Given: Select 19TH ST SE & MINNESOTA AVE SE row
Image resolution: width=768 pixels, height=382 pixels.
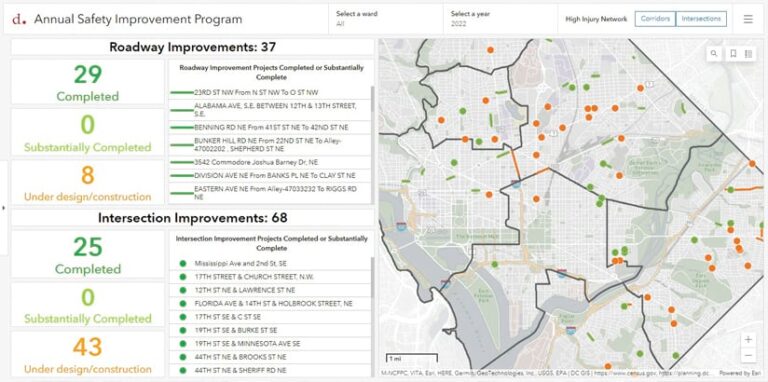Looking at the screenshot, I should [271, 344].
